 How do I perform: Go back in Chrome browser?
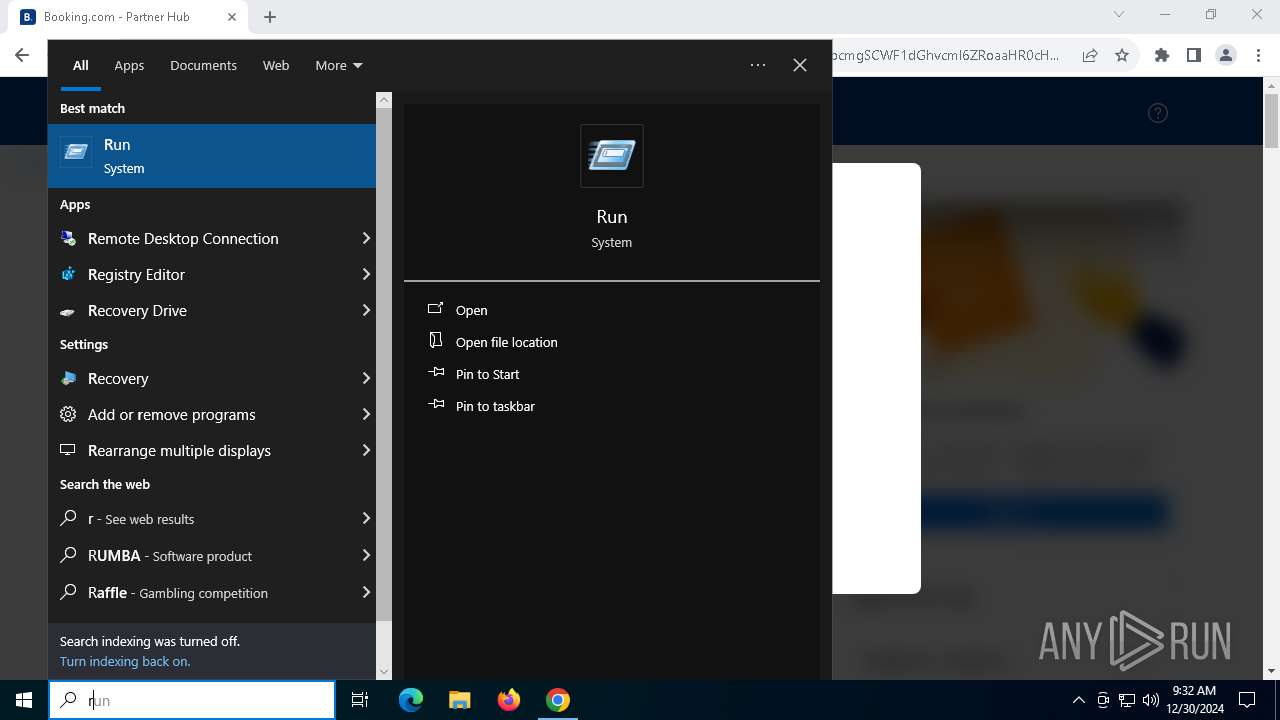(x=22, y=55)
